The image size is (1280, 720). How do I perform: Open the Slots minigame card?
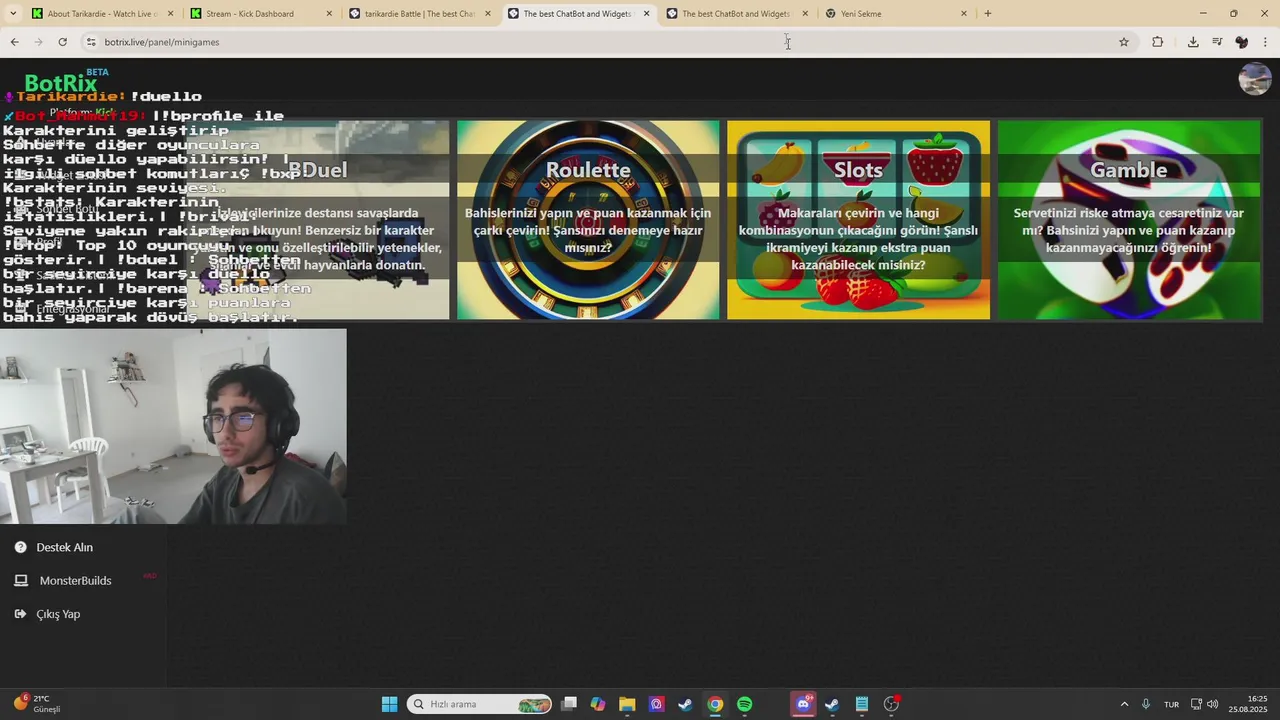(x=858, y=220)
